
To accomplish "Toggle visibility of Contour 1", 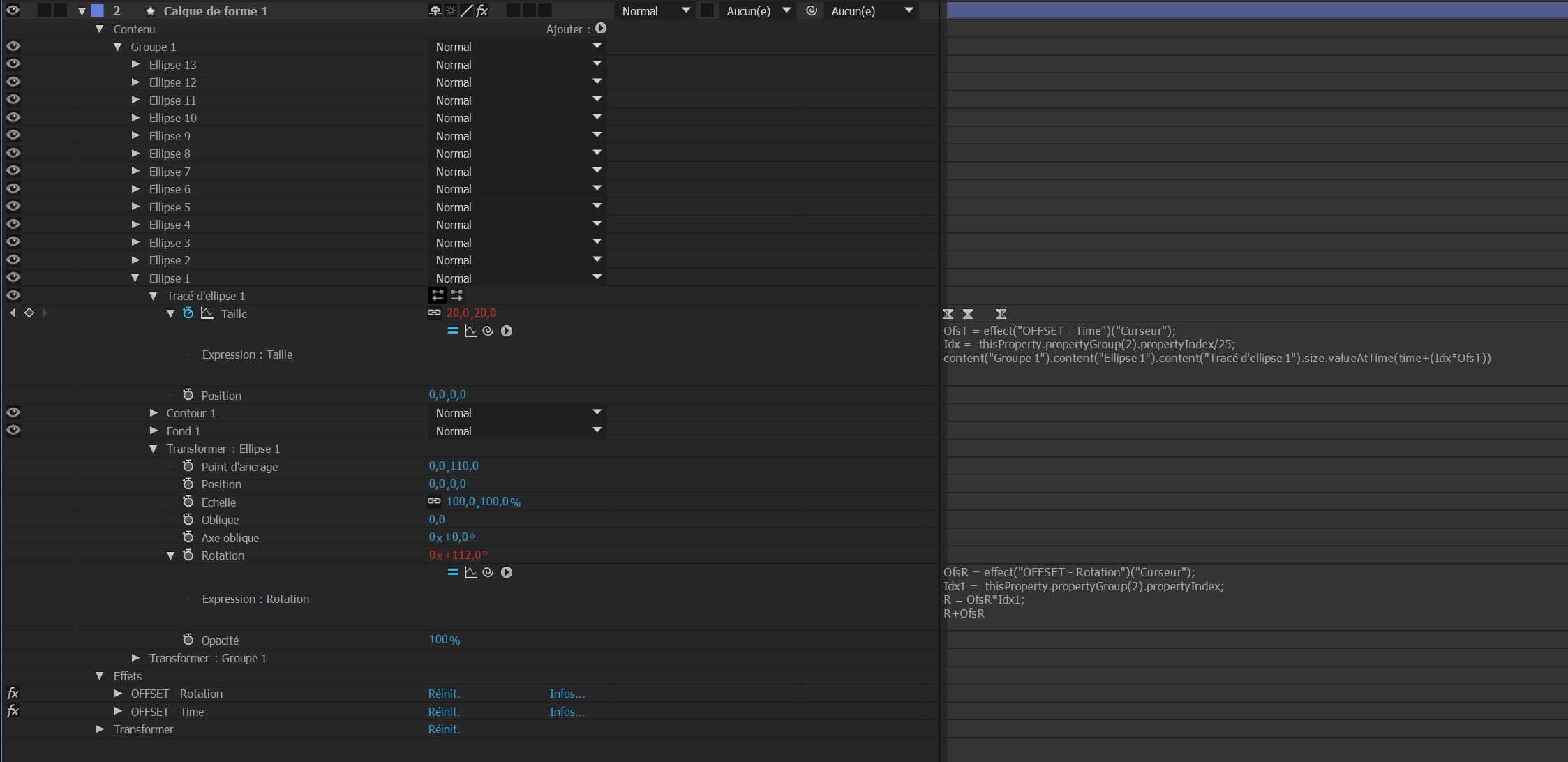I will [13, 412].
